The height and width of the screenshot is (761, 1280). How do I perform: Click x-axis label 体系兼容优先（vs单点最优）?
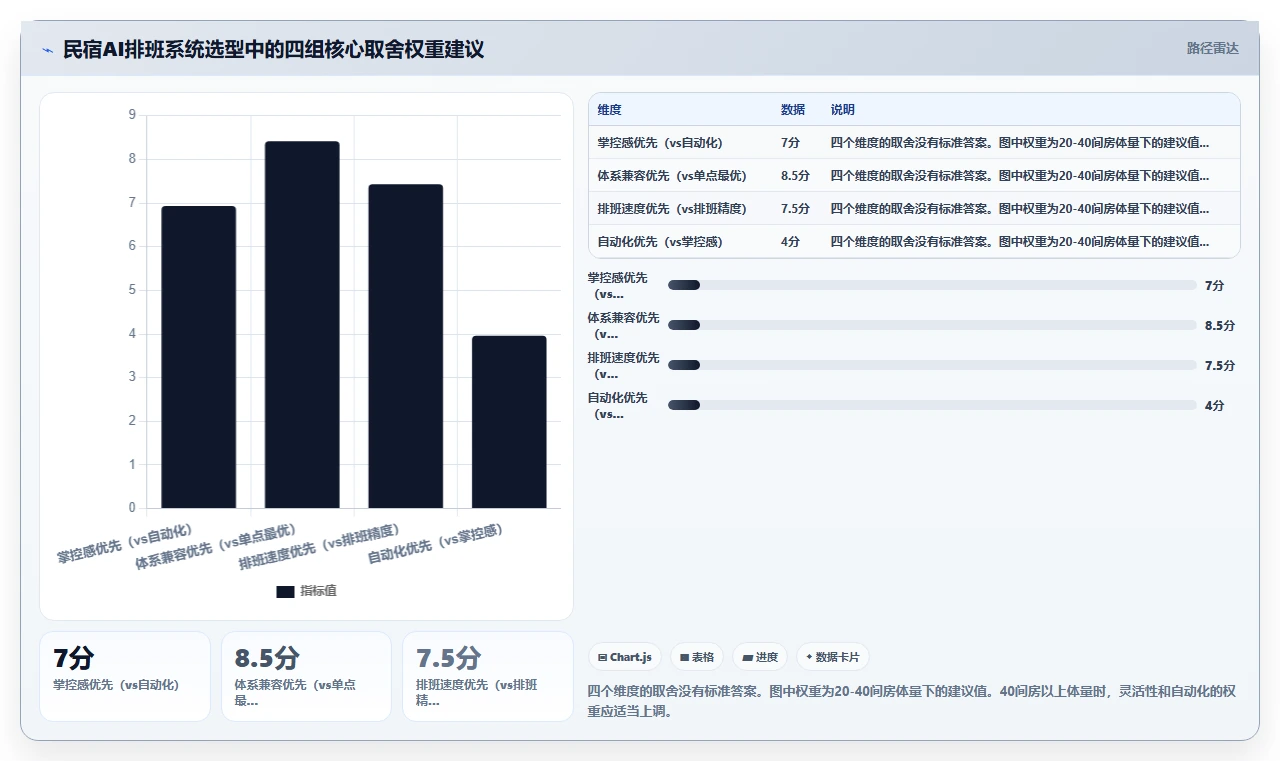(x=217, y=546)
